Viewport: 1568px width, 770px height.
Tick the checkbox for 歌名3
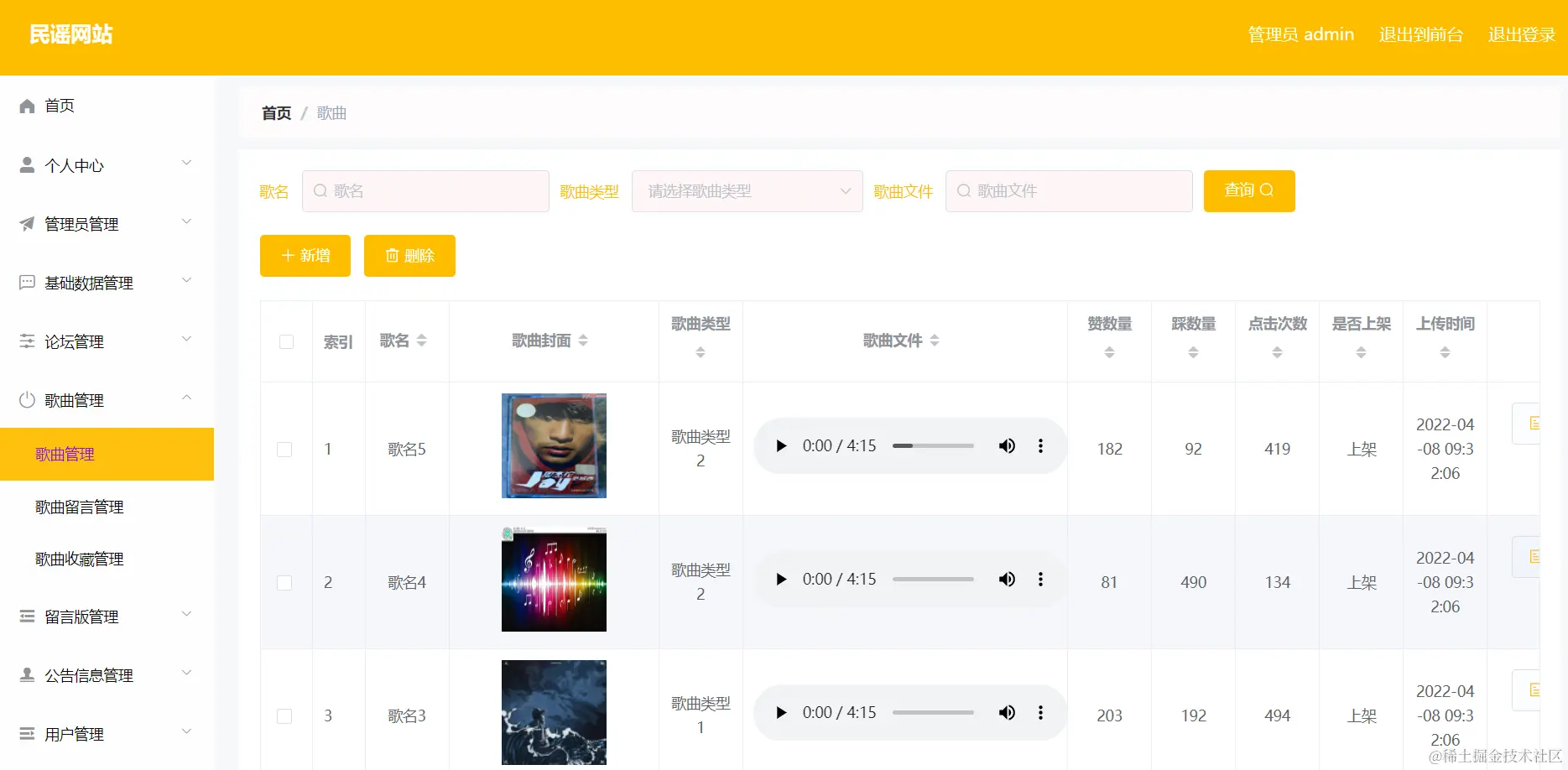click(284, 715)
